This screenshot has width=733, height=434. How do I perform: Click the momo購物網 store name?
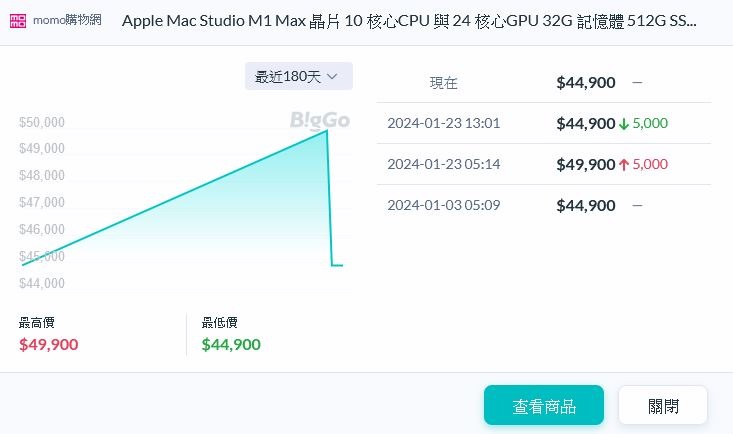pyautogui.click(x=67, y=20)
